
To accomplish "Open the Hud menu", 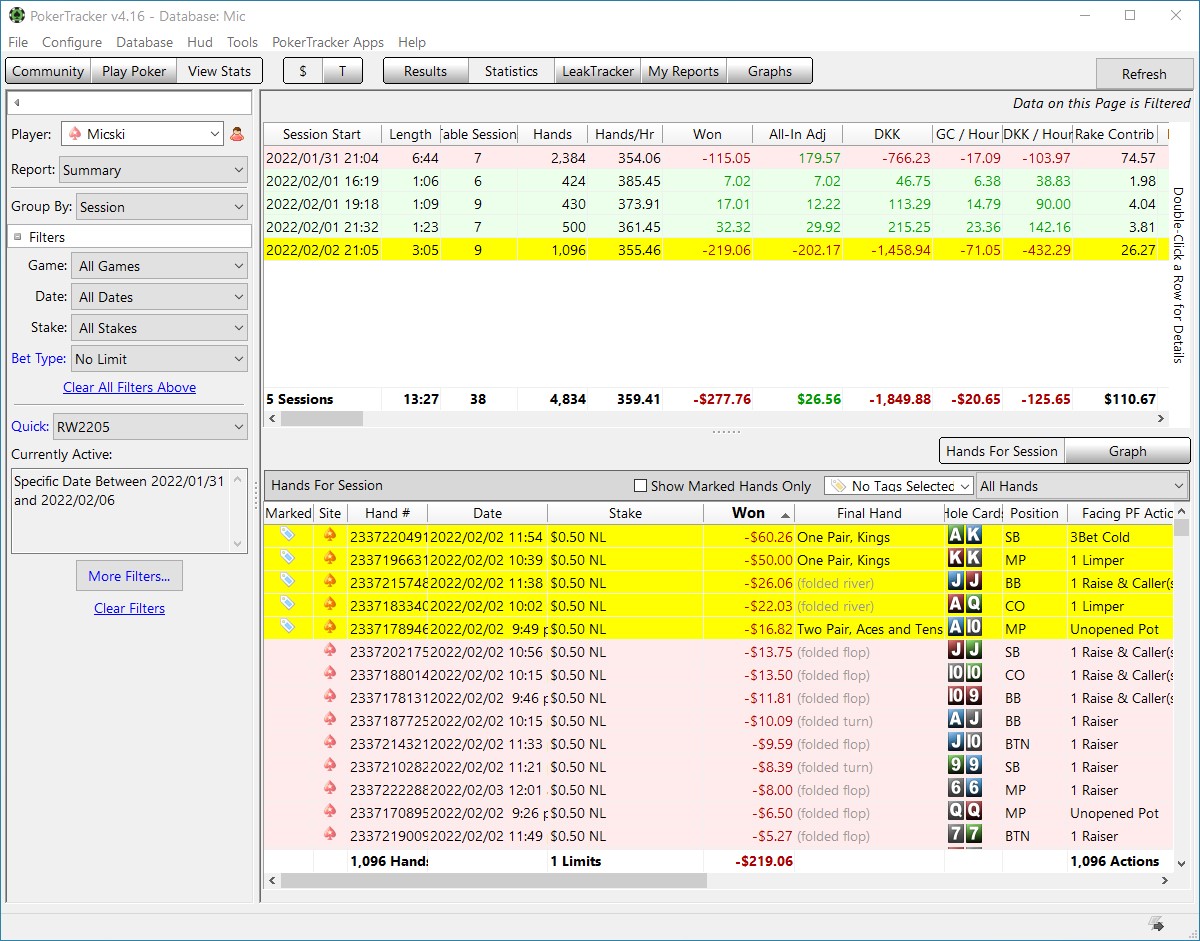I will point(200,42).
